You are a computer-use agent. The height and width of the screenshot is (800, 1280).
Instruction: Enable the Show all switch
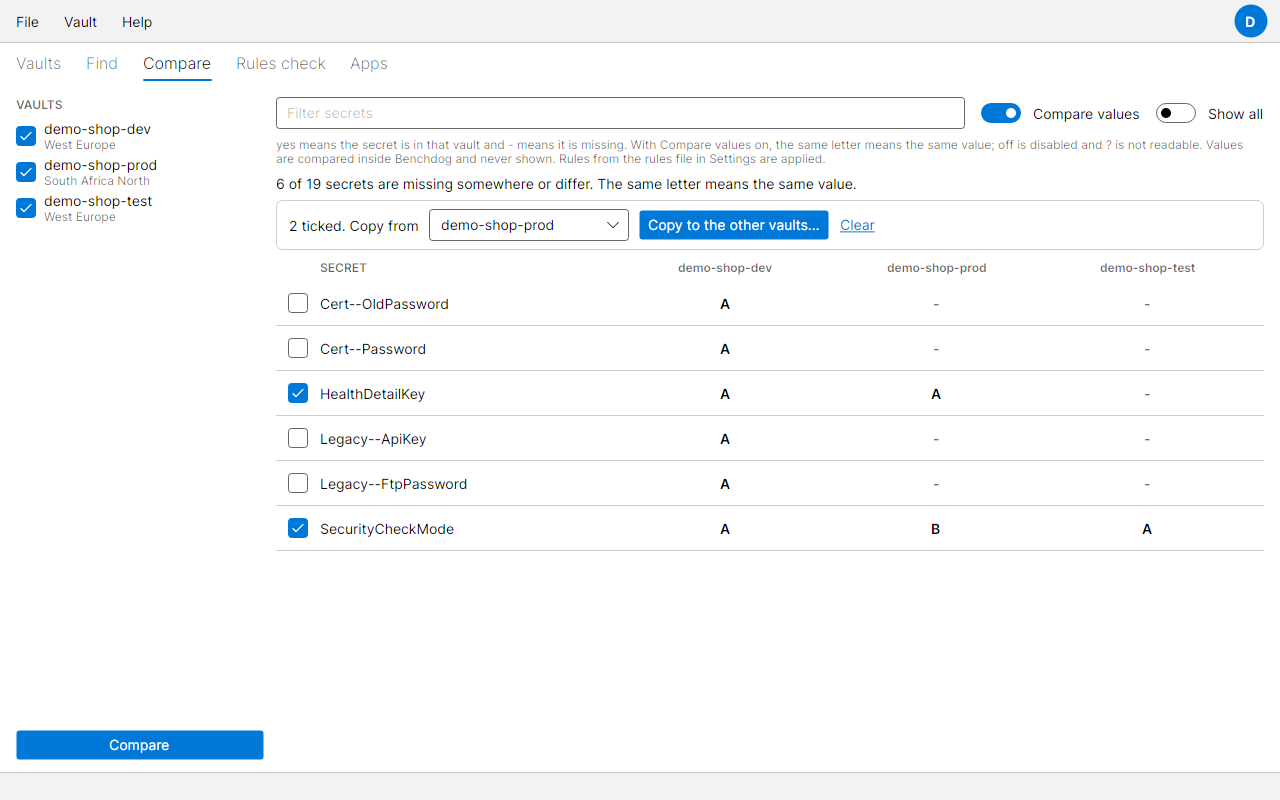point(1176,113)
